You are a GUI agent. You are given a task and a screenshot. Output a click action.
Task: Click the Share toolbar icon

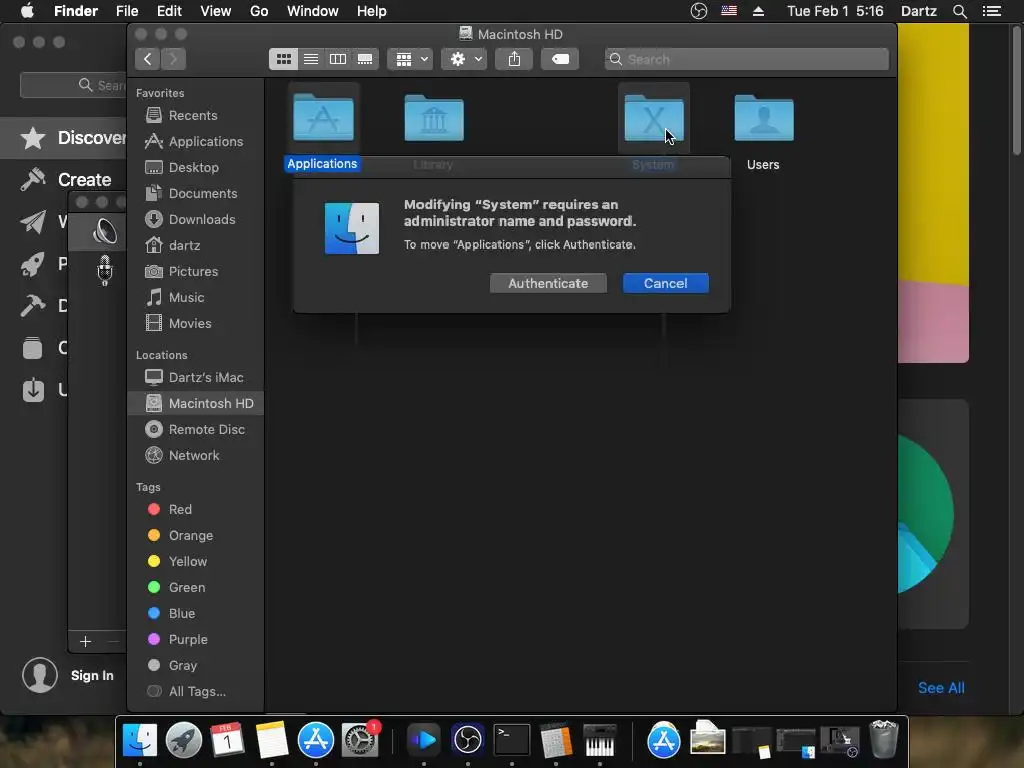tap(515, 59)
